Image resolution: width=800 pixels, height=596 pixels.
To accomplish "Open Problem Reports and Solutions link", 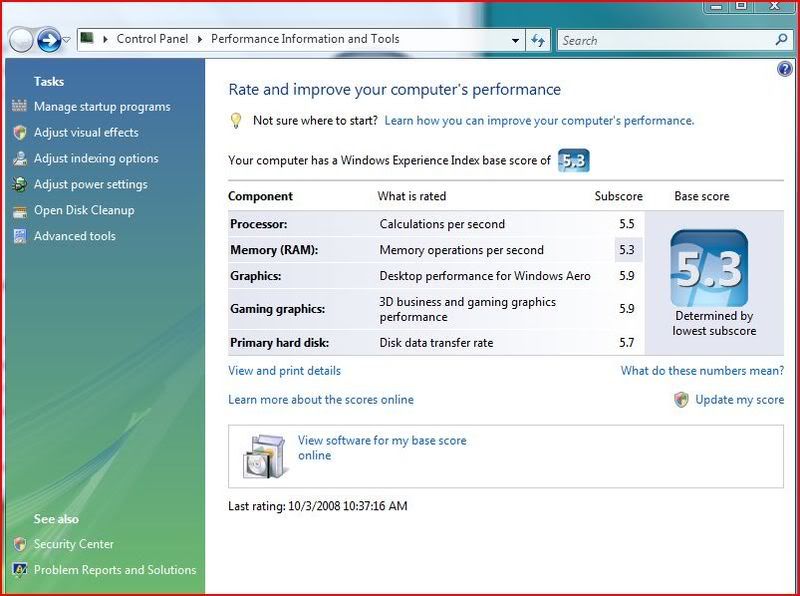I will point(115,570).
